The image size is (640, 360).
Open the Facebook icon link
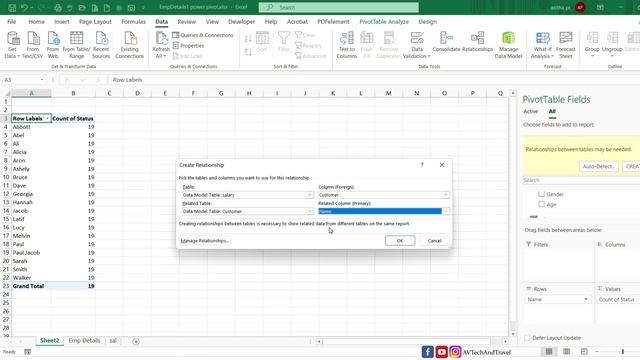[x=427, y=352]
